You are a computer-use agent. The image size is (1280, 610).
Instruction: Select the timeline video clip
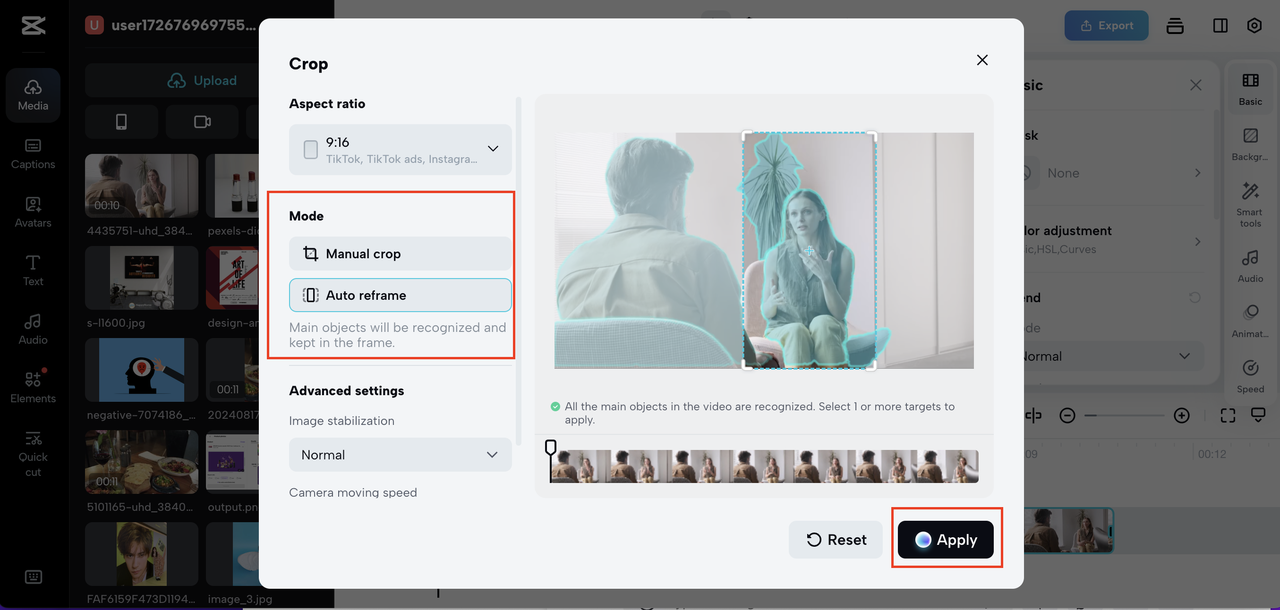1068,530
